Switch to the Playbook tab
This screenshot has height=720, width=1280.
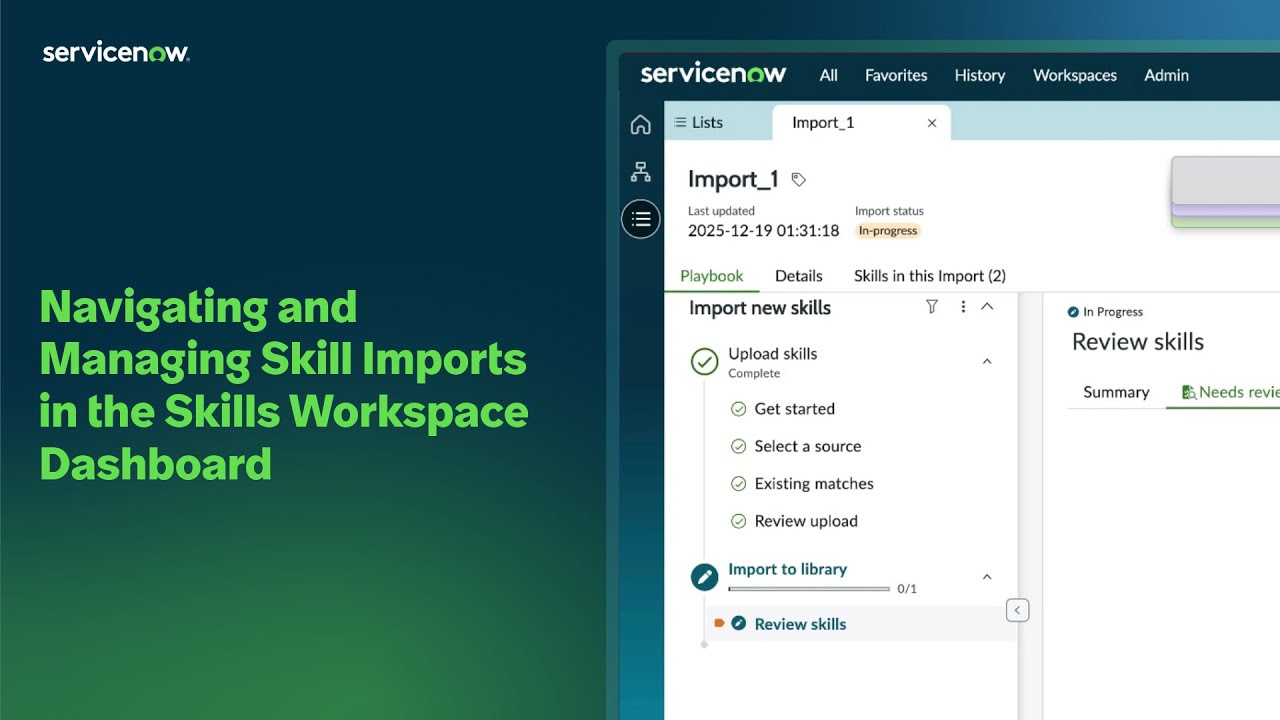[712, 276]
